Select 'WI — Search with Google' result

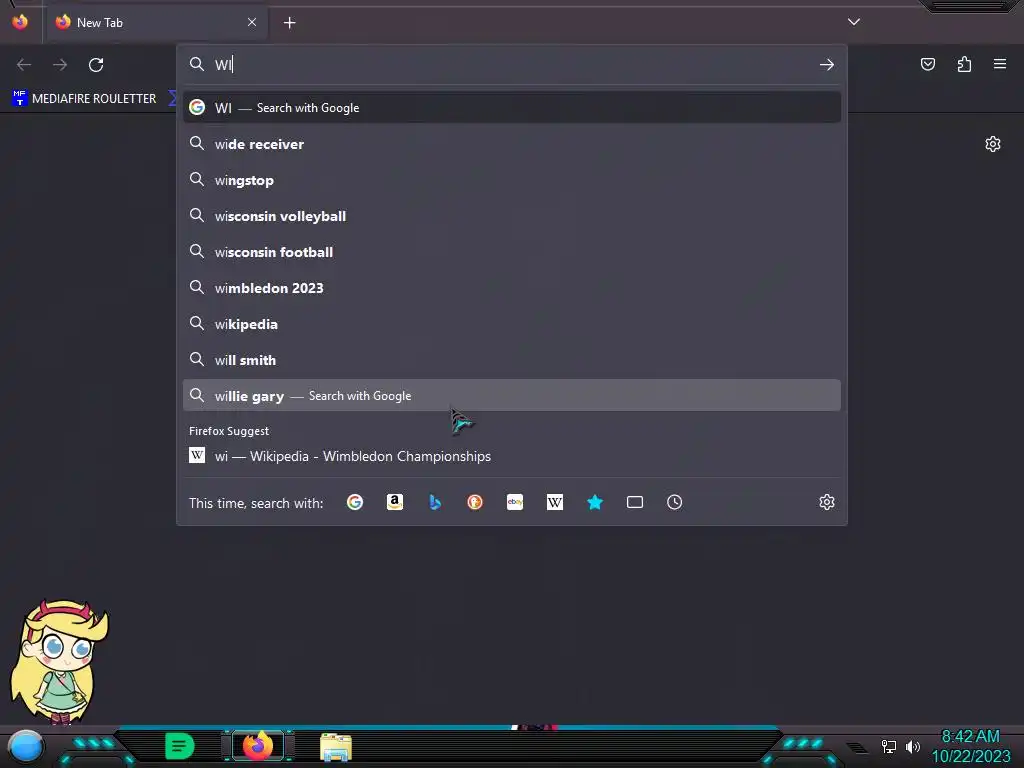512,108
